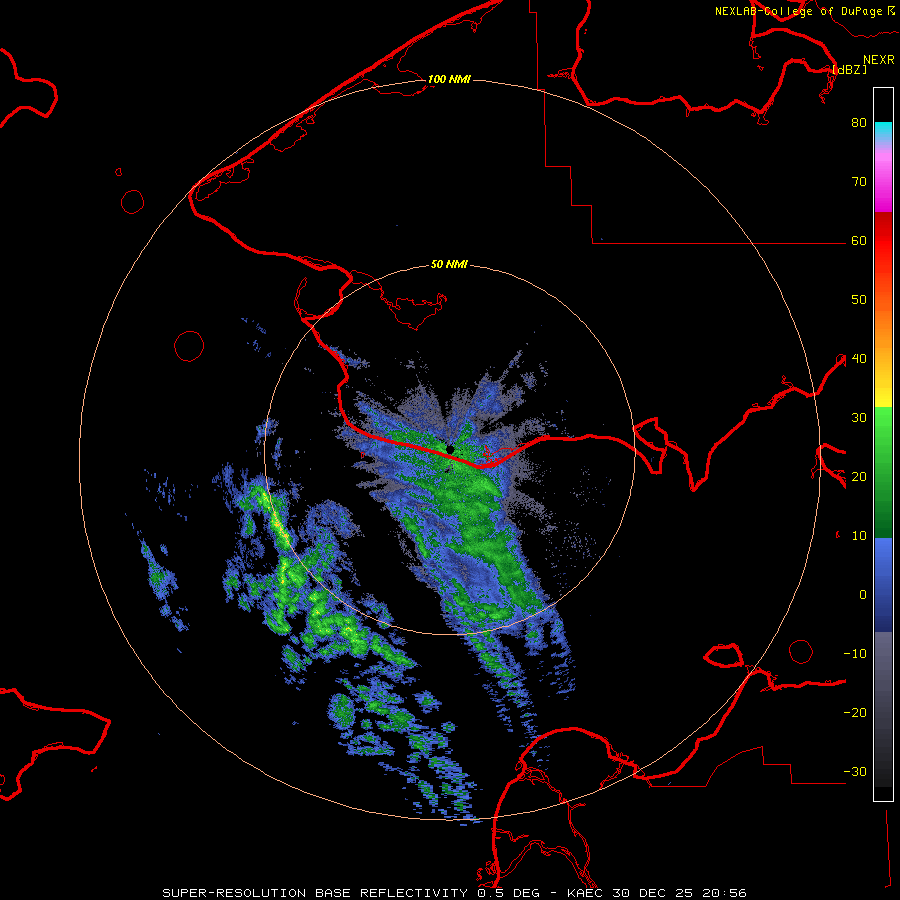Click the 50 value on dBZ scale
The height and width of the screenshot is (900, 900).
point(859,300)
